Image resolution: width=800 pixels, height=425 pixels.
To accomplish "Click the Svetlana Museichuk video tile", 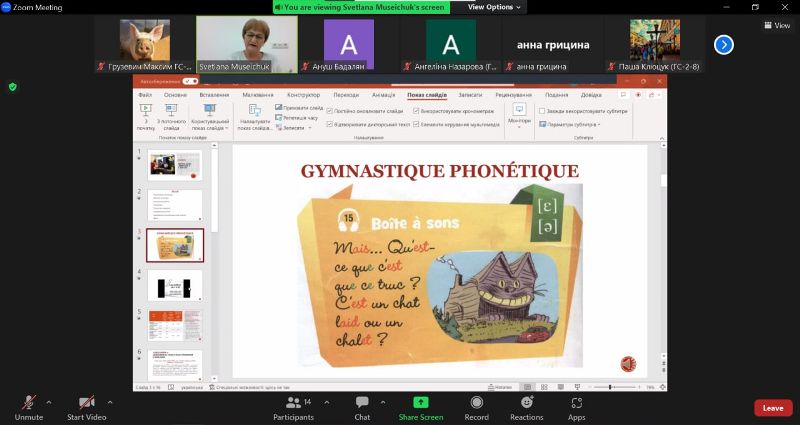I will tap(247, 44).
